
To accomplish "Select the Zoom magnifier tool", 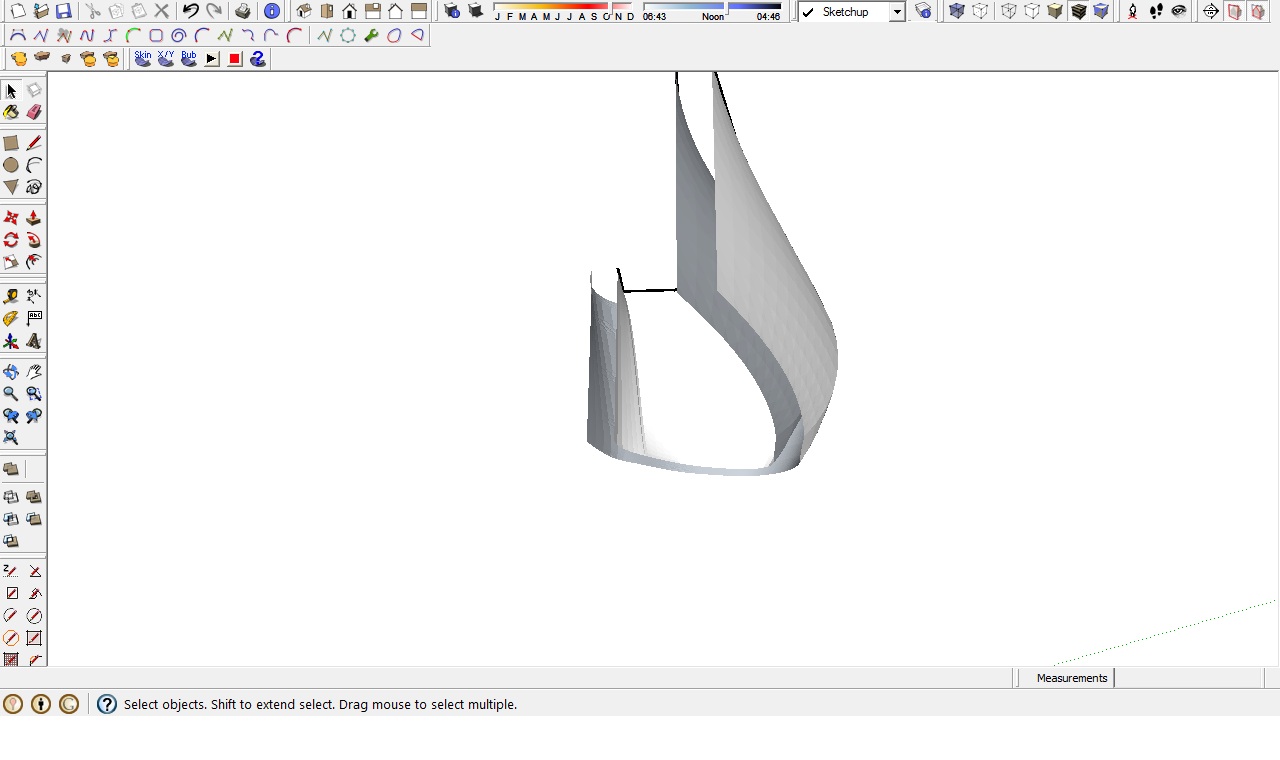I will point(11,394).
